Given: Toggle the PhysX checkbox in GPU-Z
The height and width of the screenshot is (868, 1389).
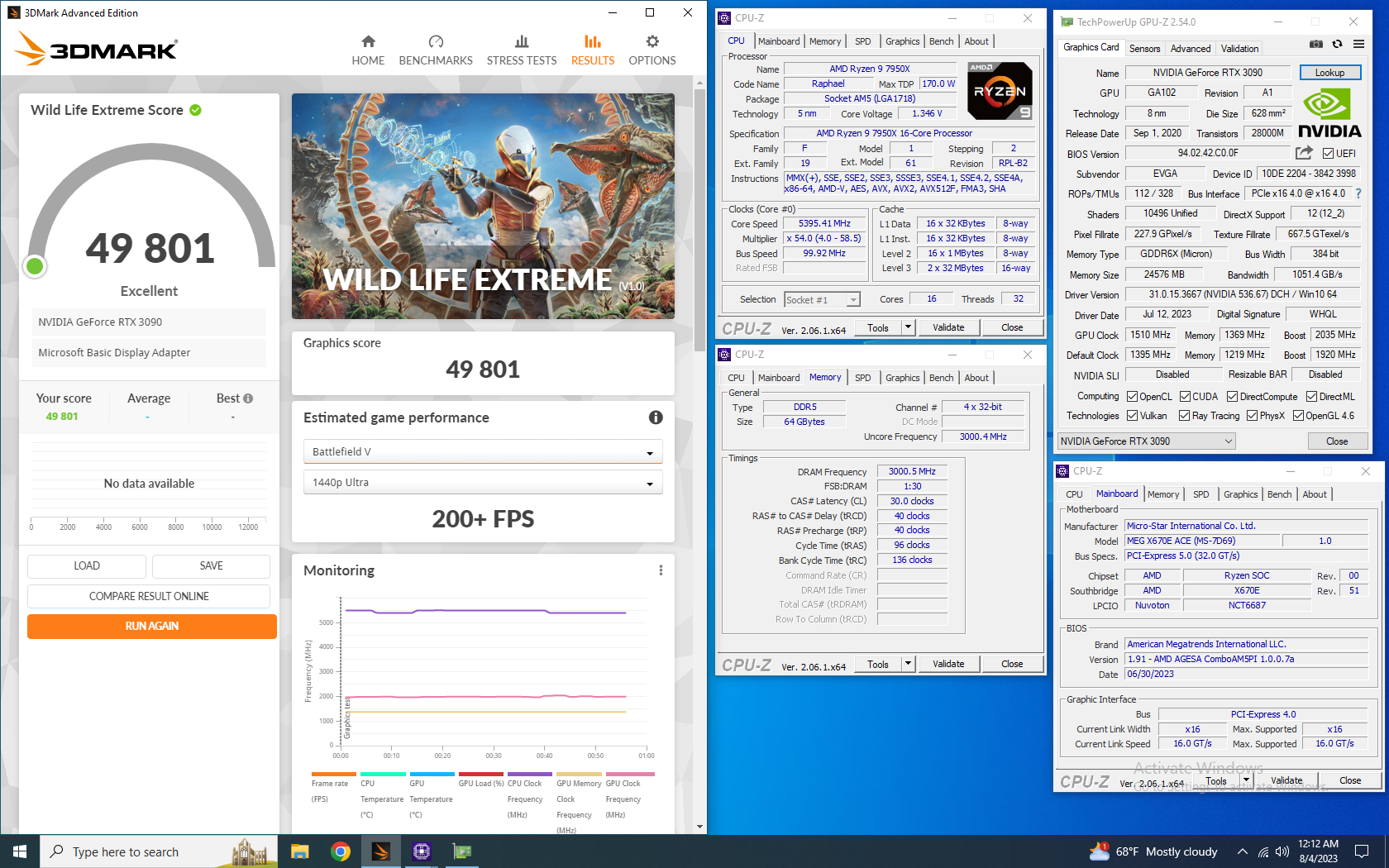Looking at the screenshot, I should [x=1252, y=416].
